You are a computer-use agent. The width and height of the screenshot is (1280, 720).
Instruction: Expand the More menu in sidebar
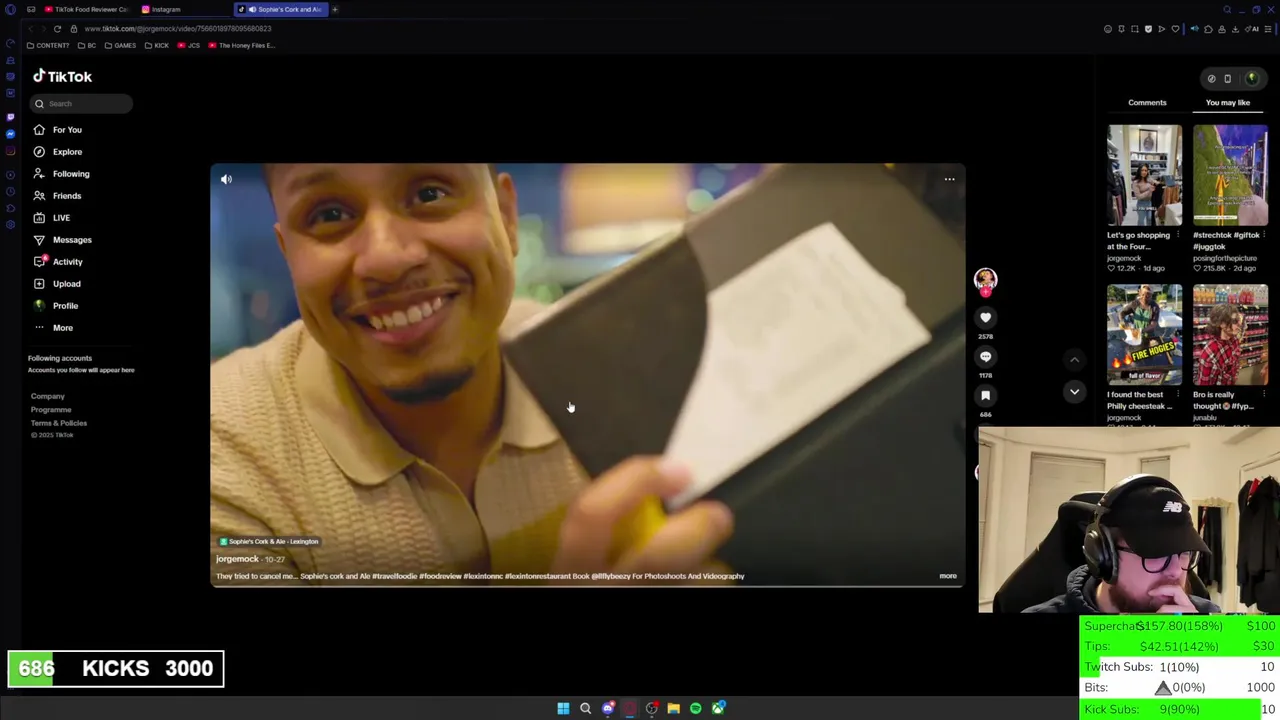coord(54,328)
